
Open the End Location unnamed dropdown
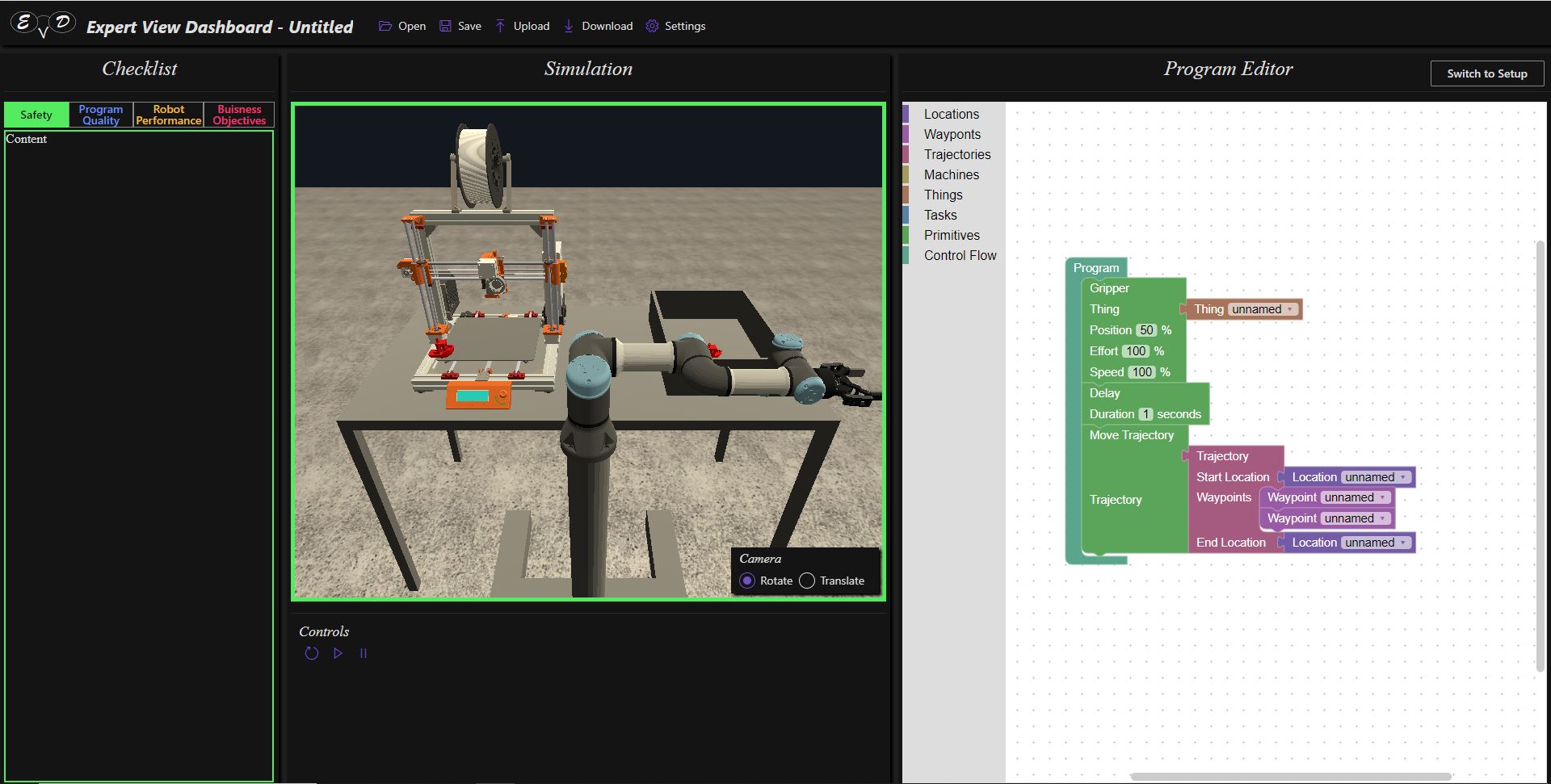1376,543
